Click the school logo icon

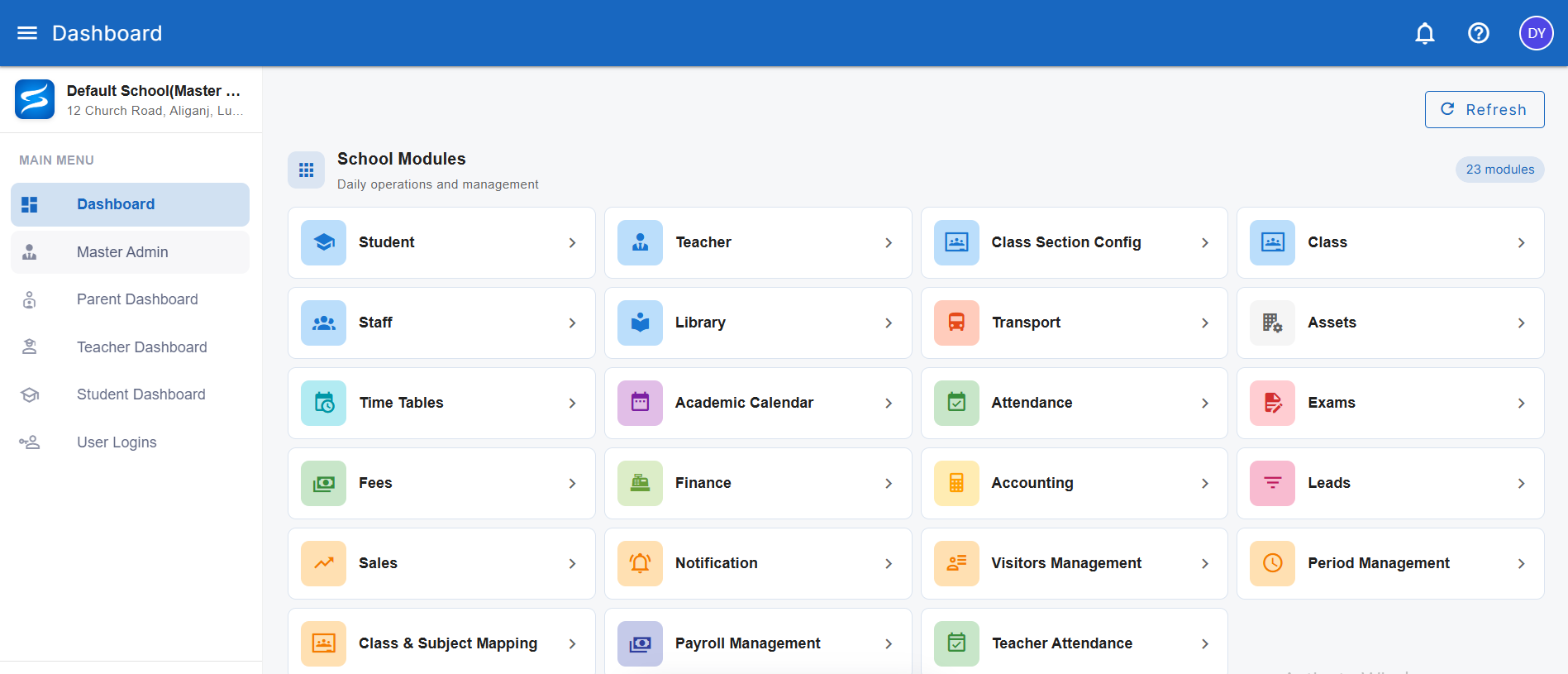pos(35,99)
